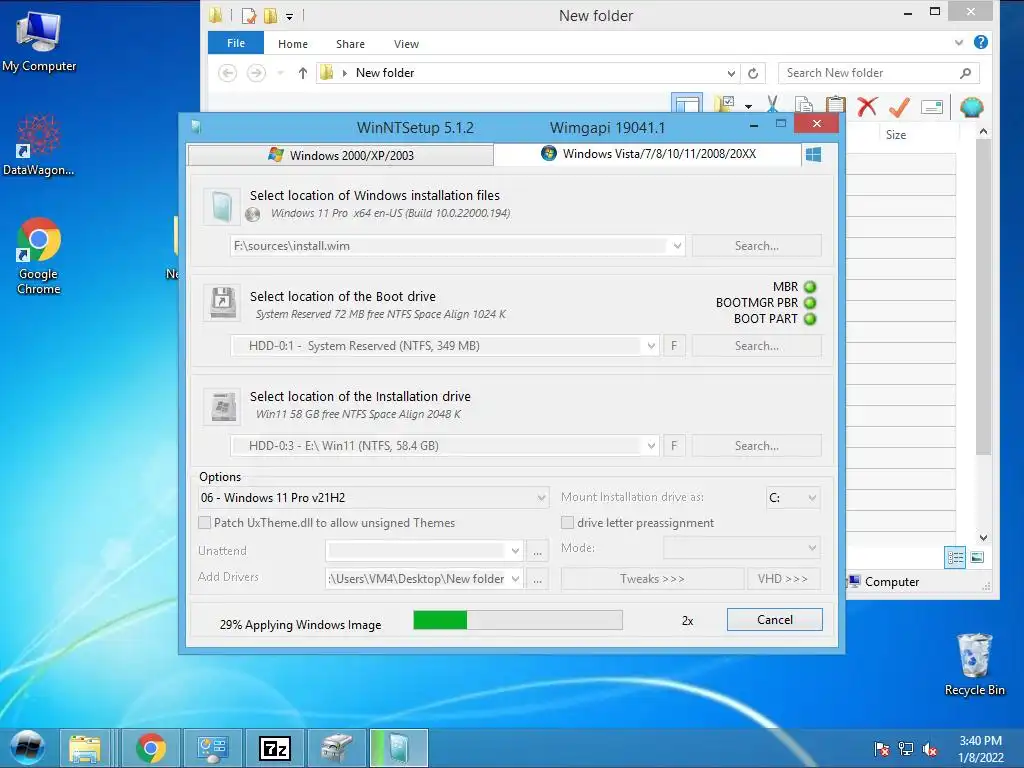The height and width of the screenshot is (768, 1024).
Task: Expand the New folder address bar history dropdown
Action: click(x=731, y=73)
